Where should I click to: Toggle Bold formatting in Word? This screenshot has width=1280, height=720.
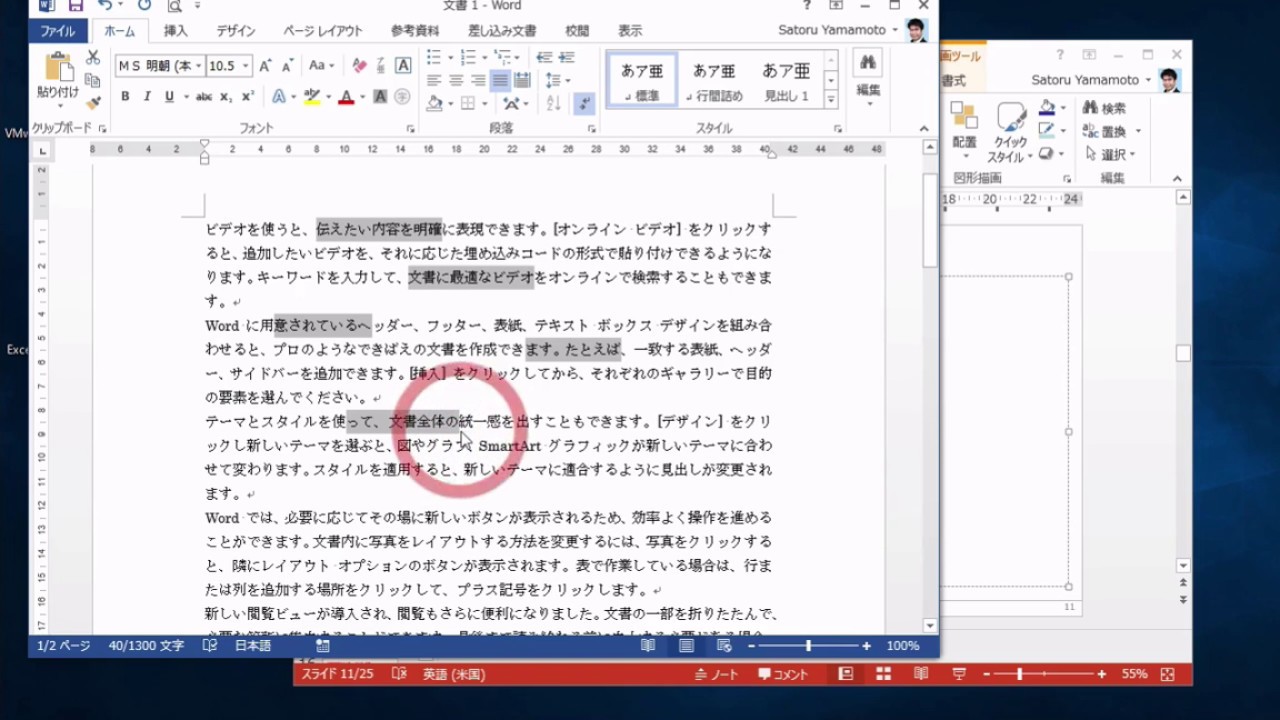(125, 97)
